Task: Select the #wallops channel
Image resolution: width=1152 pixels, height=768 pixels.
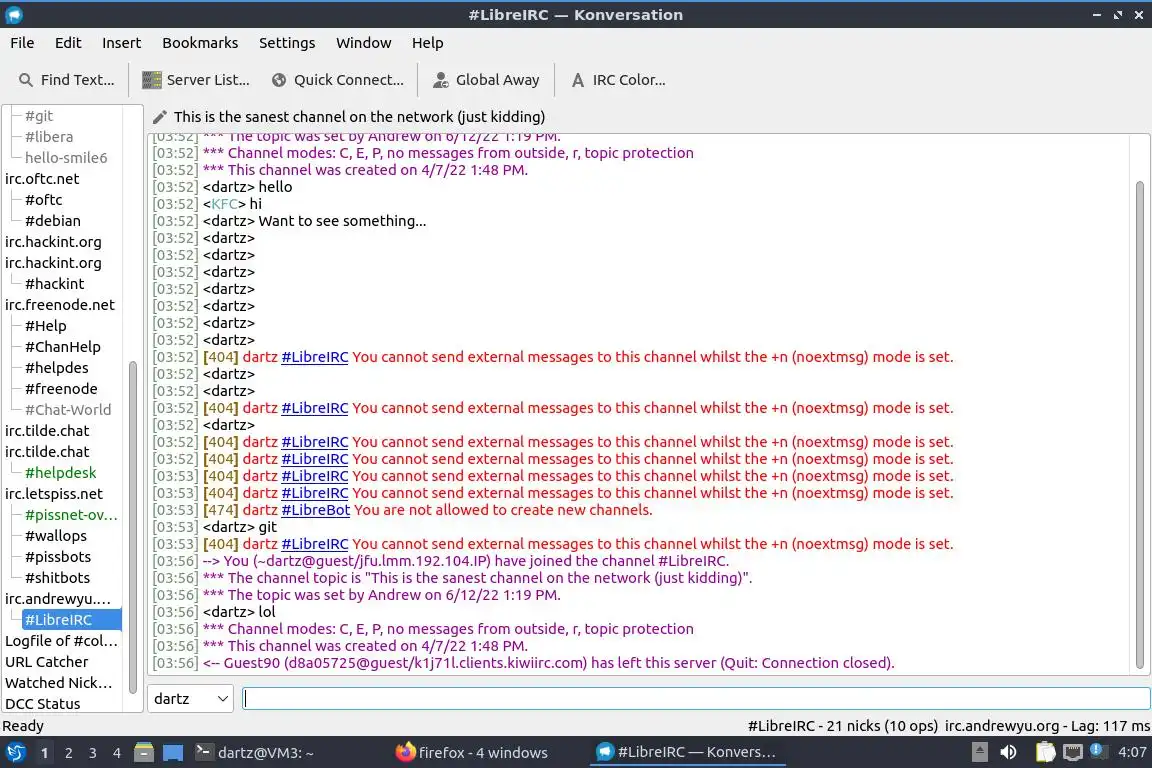Action: point(56,536)
